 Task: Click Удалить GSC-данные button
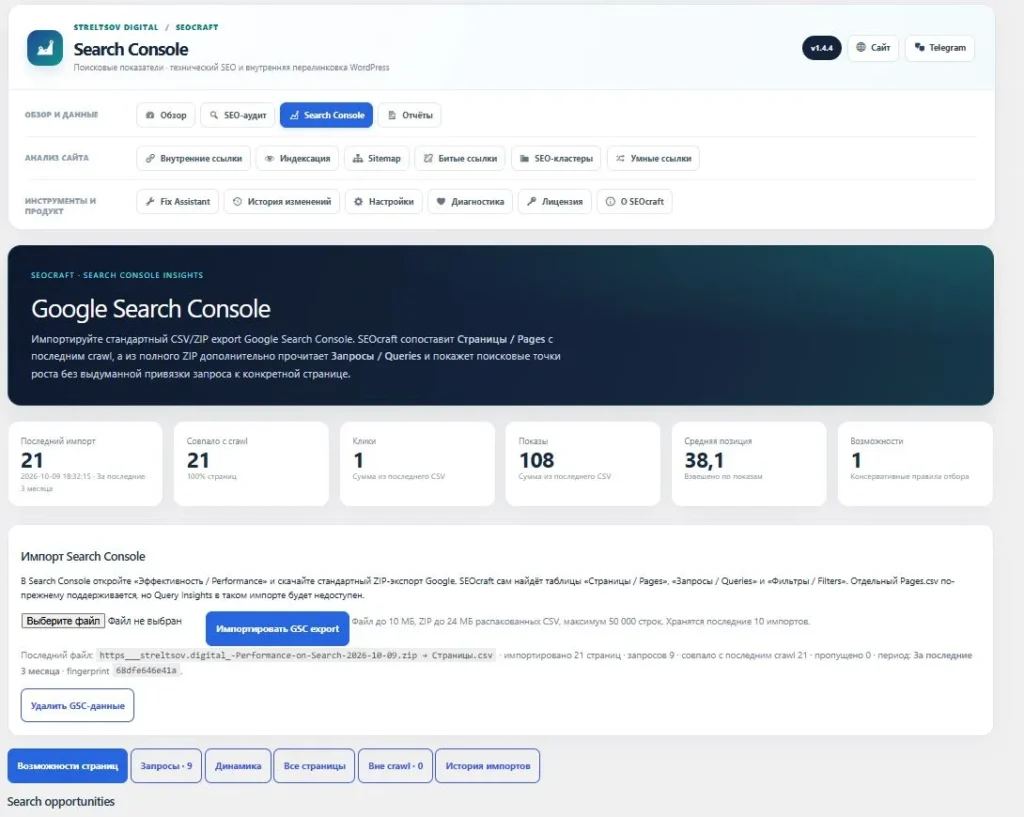click(x=78, y=705)
